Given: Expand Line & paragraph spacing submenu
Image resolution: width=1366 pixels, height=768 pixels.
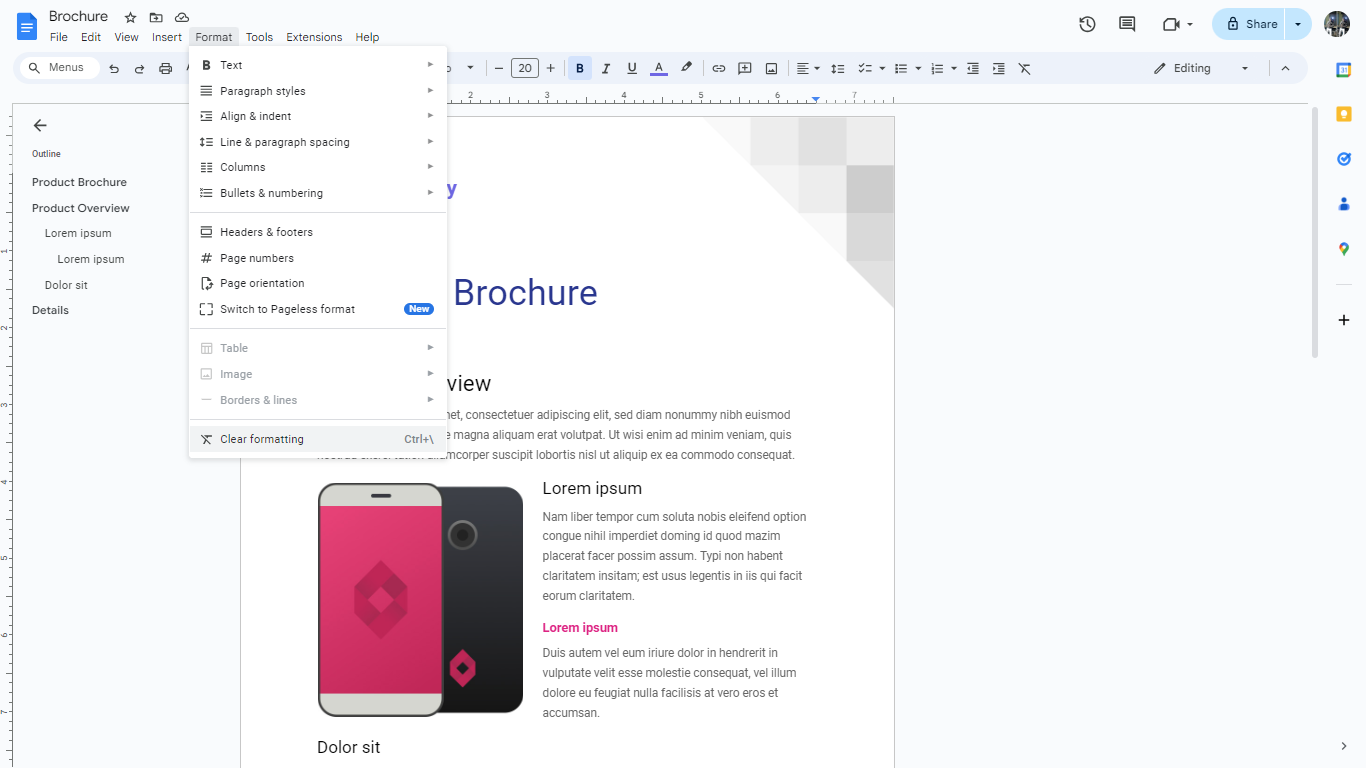Looking at the screenshot, I should click(x=318, y=142).
